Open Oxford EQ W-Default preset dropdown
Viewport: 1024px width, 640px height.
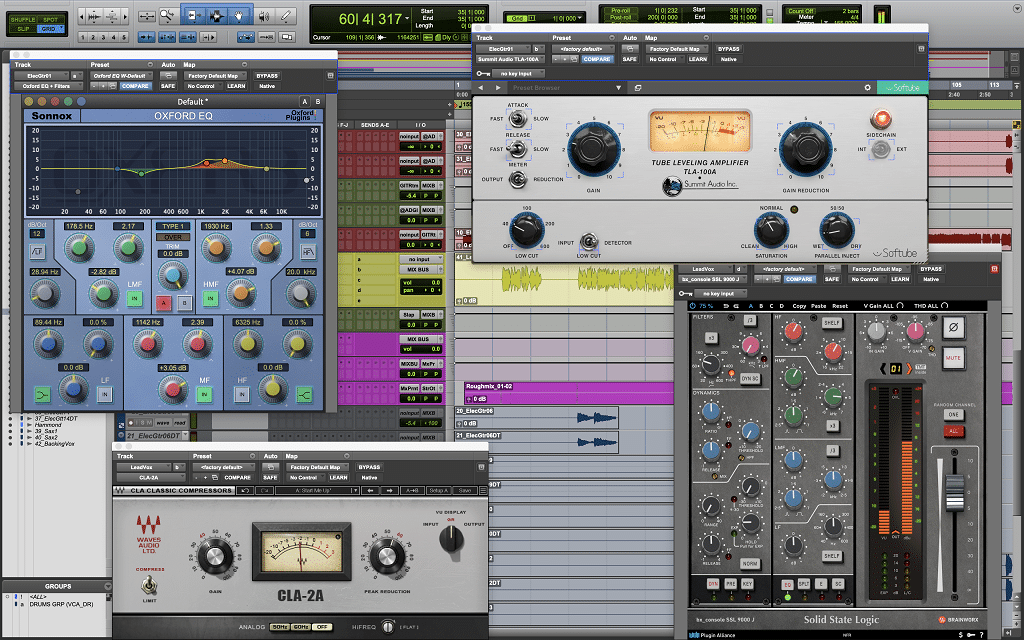[121, 76]
